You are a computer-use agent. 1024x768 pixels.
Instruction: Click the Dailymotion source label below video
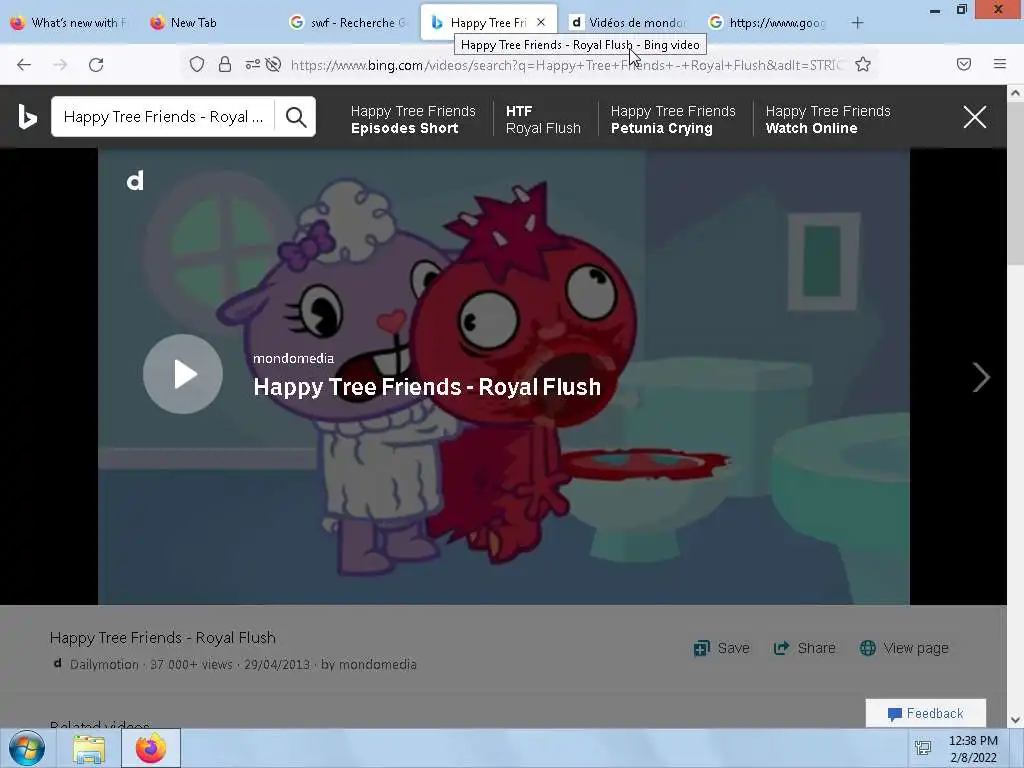click(x=104, y=664)
